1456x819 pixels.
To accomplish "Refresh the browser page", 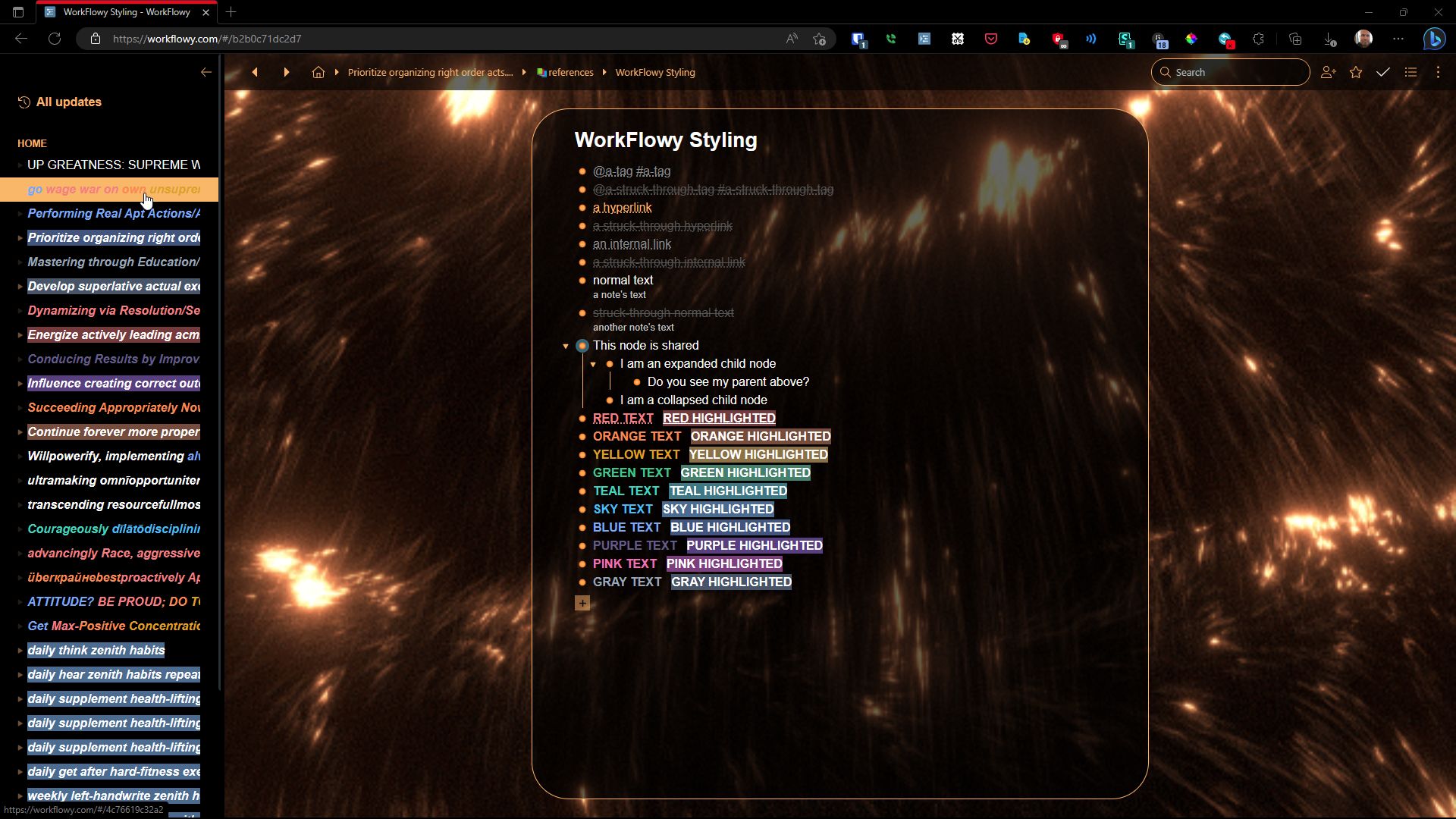I will point(55,39).
